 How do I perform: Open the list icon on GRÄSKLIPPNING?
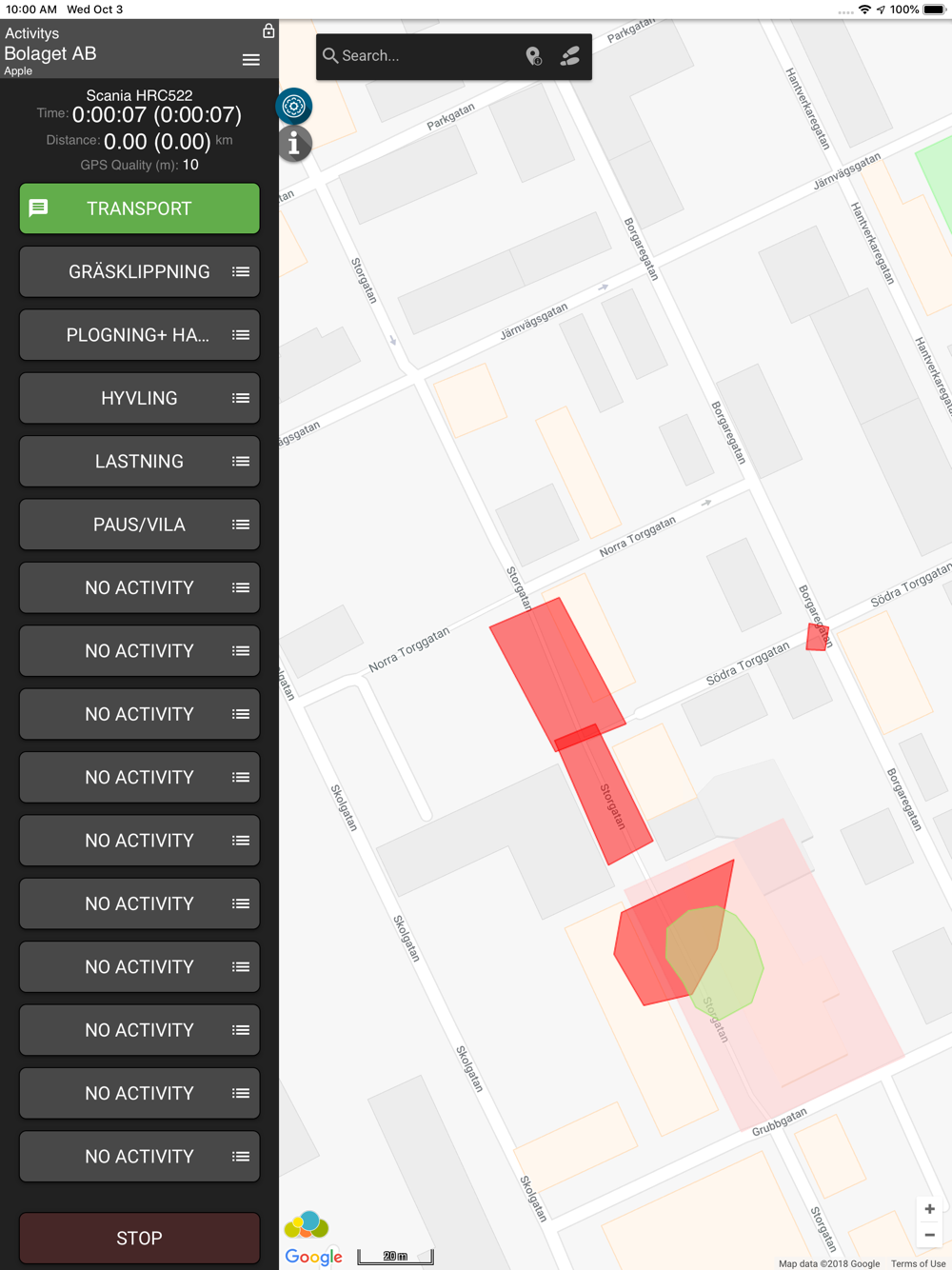[x=241, y=272]
